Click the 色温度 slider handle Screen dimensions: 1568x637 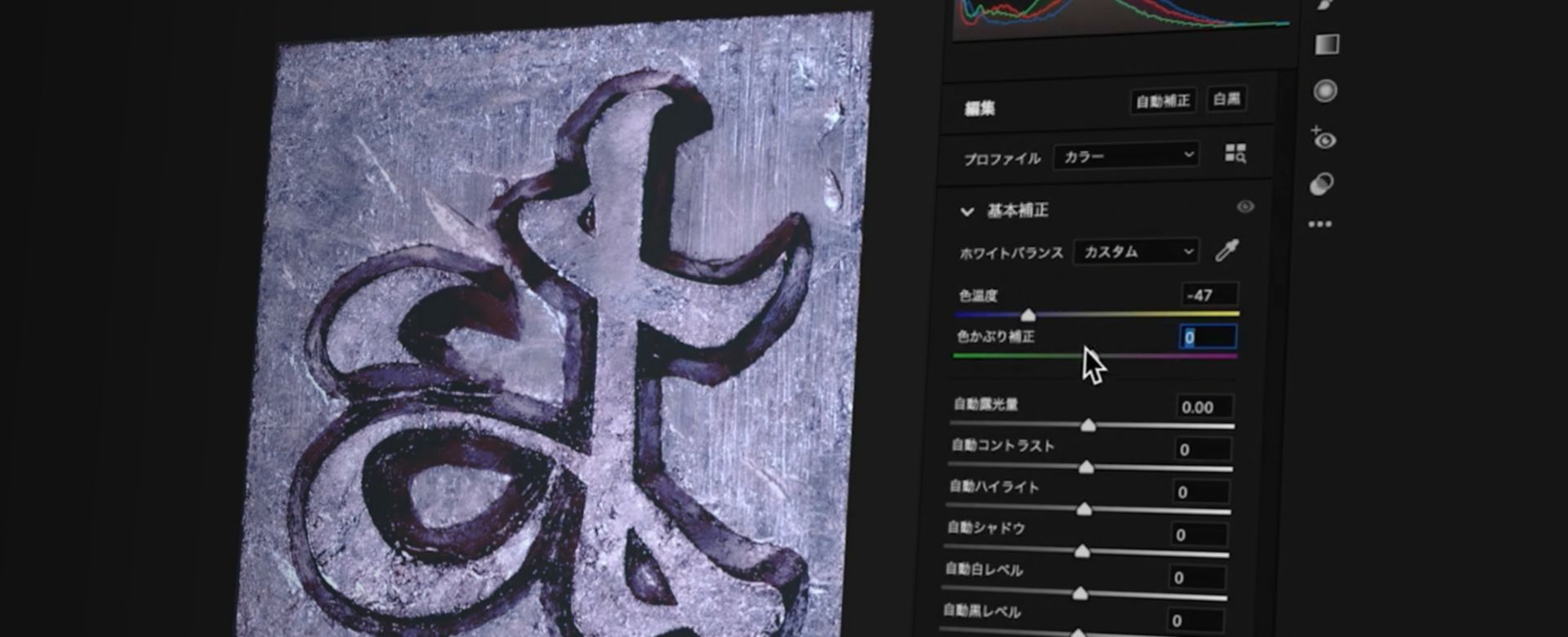[x=1028, y=315]
